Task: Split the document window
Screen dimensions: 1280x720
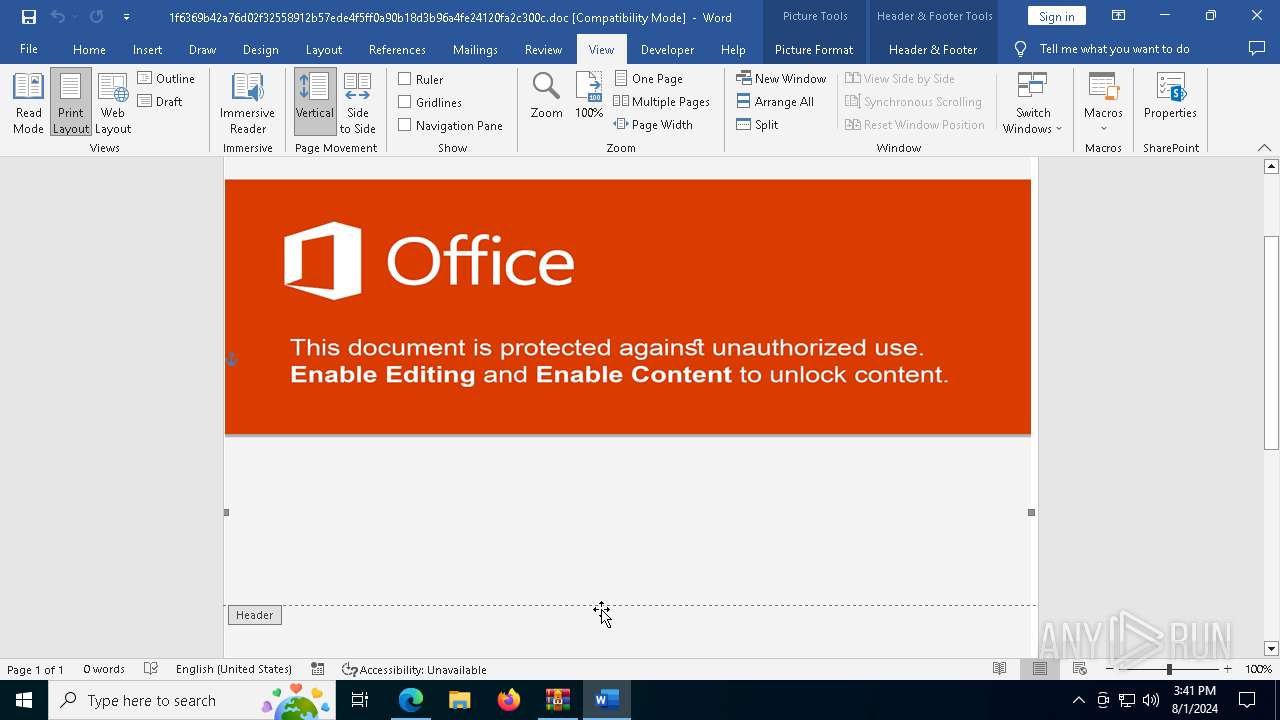Action: 757,124
